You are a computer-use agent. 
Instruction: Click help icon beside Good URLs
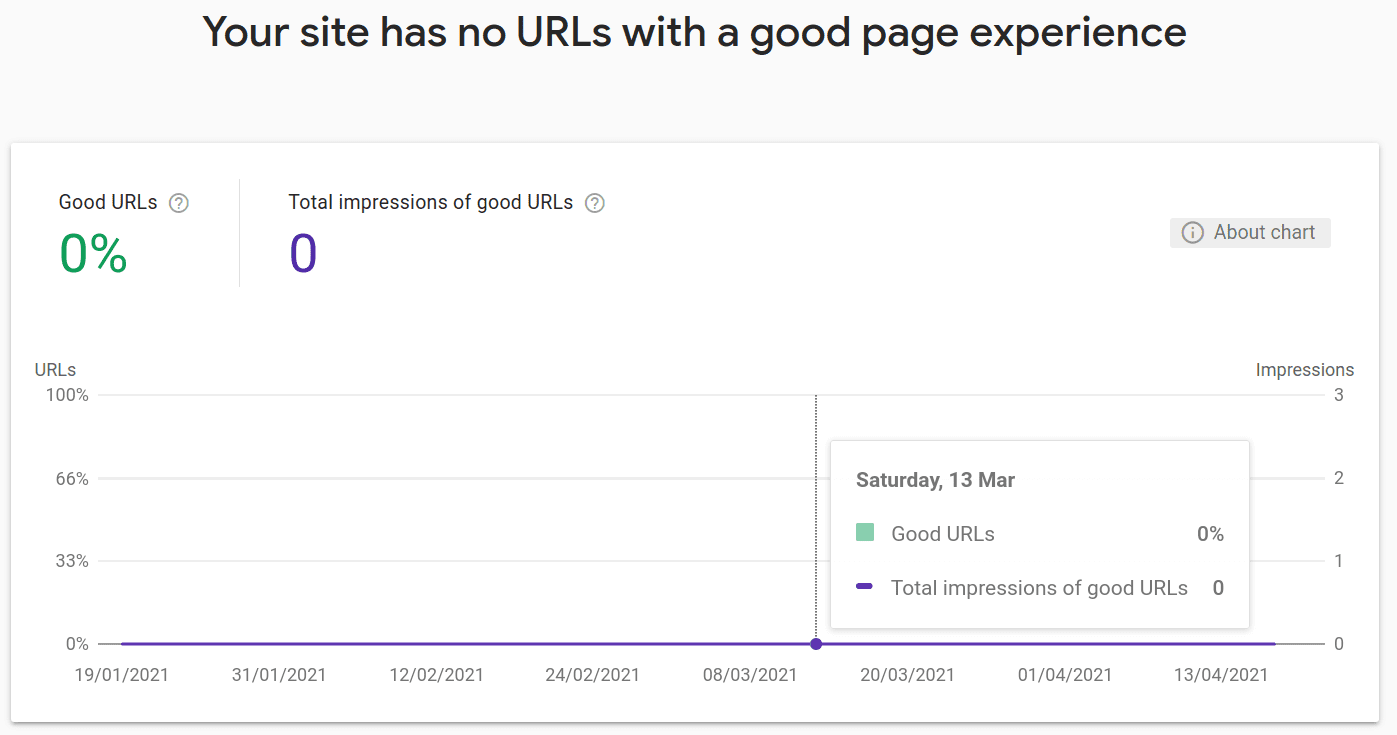179,203
